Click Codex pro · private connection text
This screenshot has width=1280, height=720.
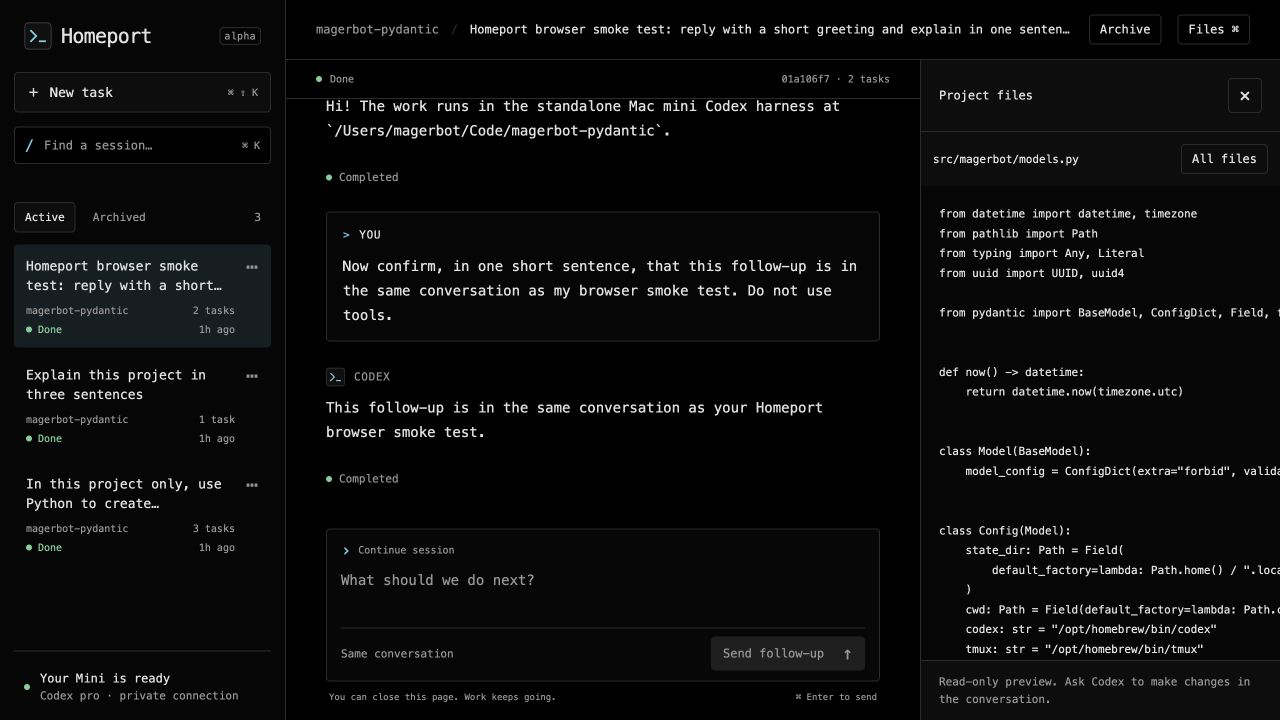click(x=139, y=696)
